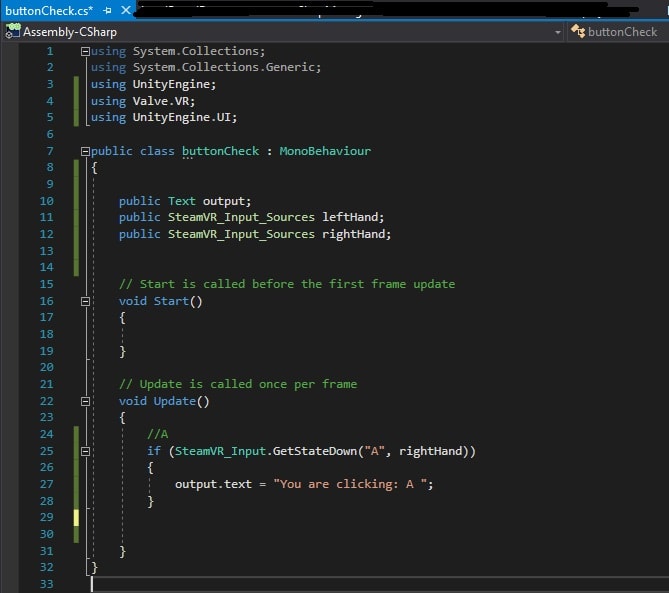Click 'output.text' on line 27
Viewport: 669px width, 593px height.
tap(213, 484)
